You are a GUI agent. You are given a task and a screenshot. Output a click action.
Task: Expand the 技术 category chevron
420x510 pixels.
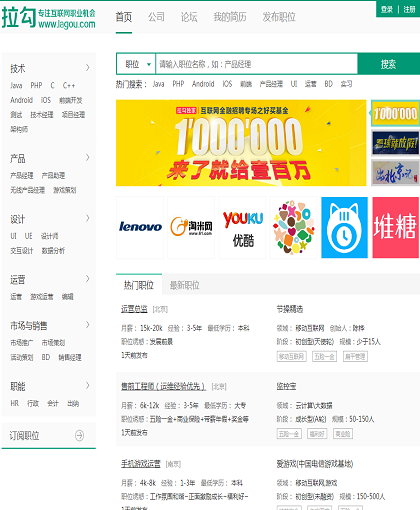[x=87, y=68]
